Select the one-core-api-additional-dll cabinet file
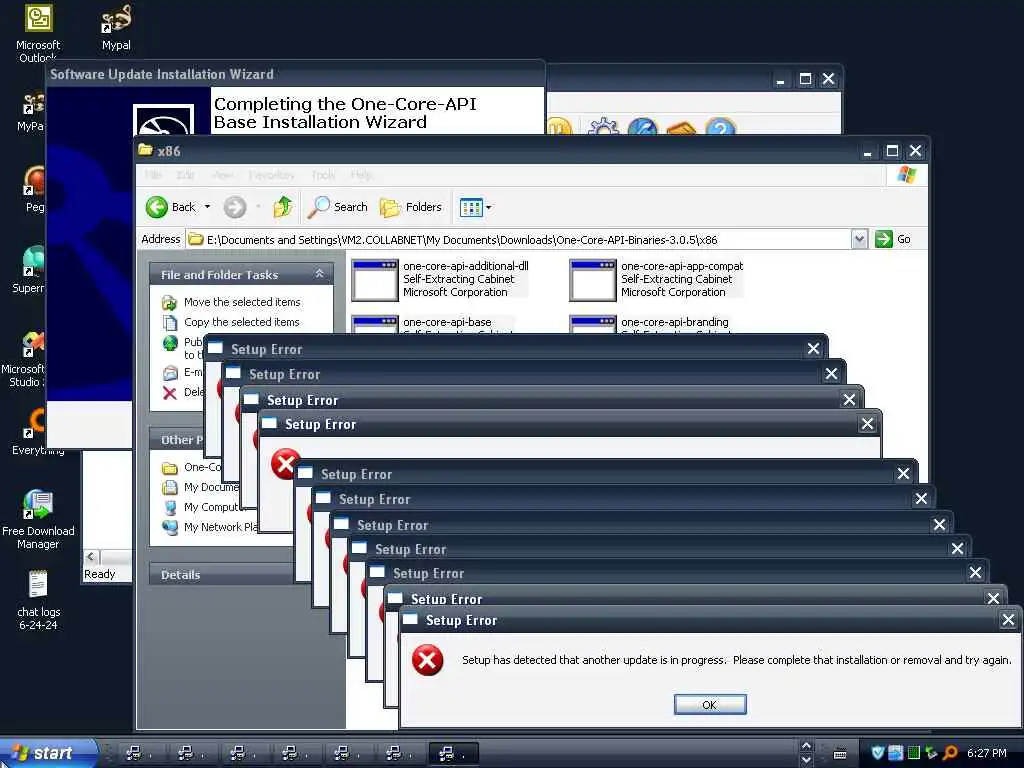Image resolution: width=1024 pixels, height=768 pixels. [440, 280]
